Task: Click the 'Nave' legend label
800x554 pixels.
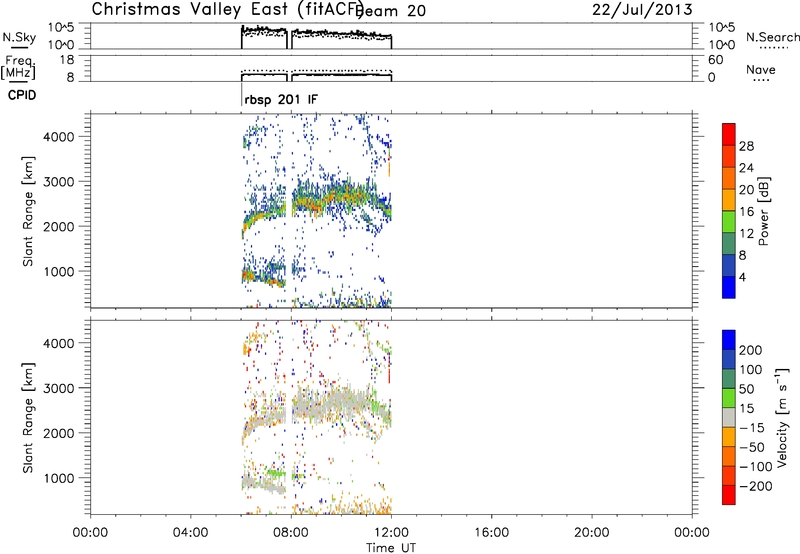Action: [761, 70]
